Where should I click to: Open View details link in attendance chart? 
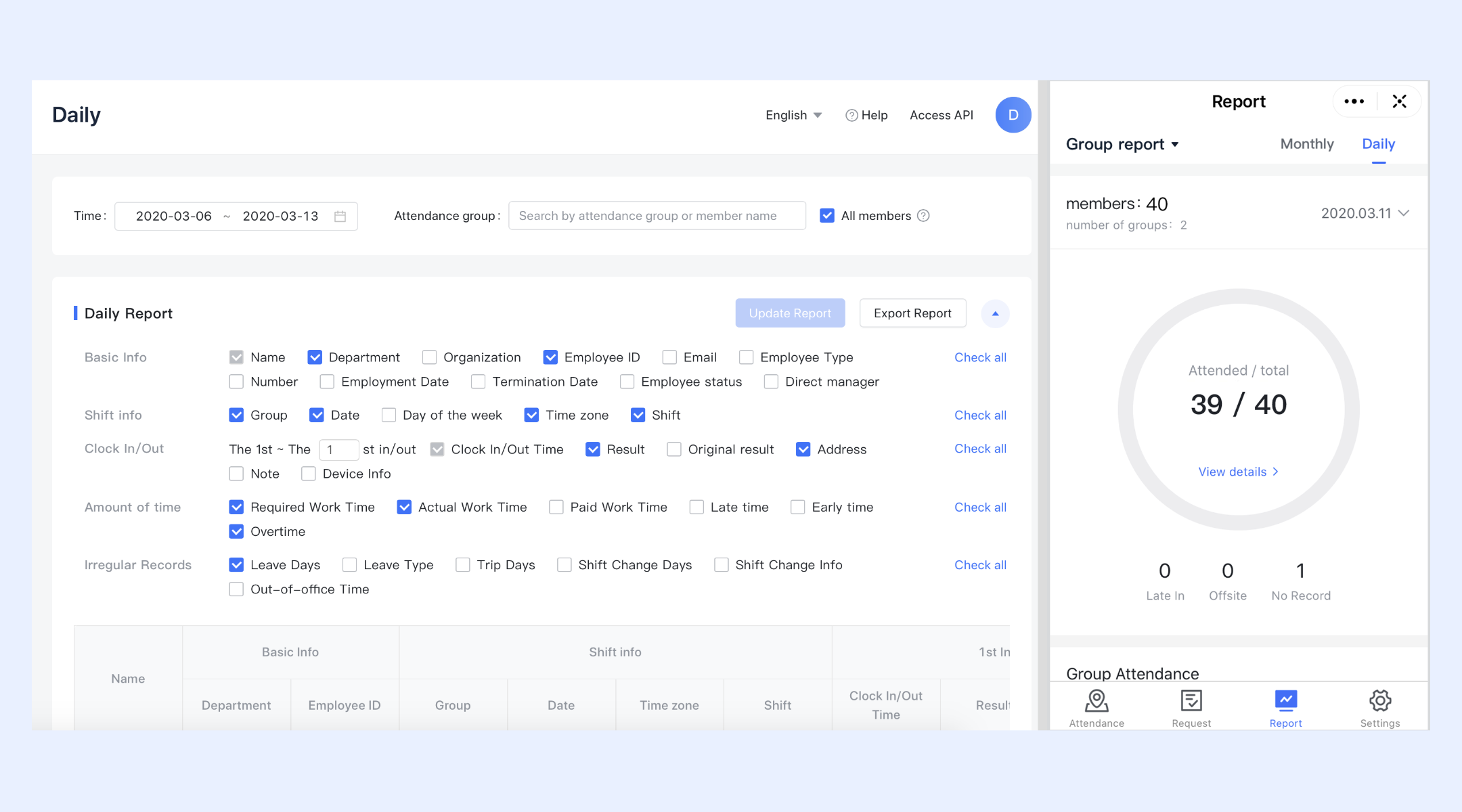coord(1238,472)
